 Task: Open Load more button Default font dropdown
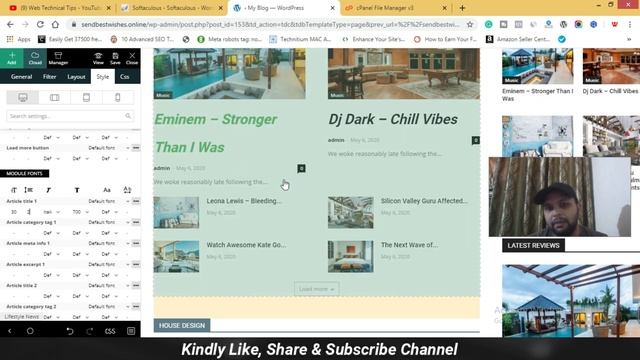(x=109, y=148)
